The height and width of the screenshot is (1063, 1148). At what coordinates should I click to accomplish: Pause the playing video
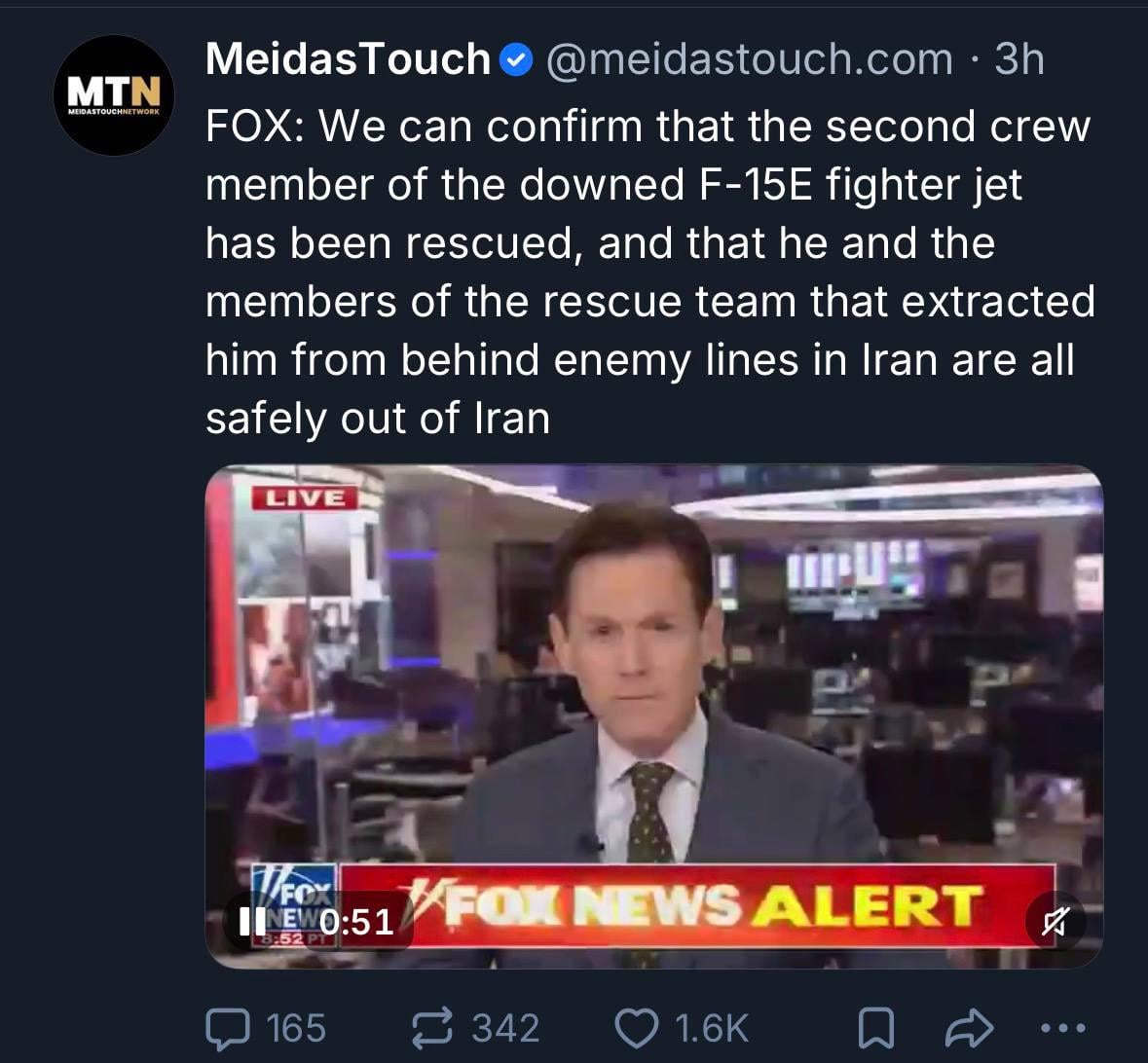coord(253,920)
